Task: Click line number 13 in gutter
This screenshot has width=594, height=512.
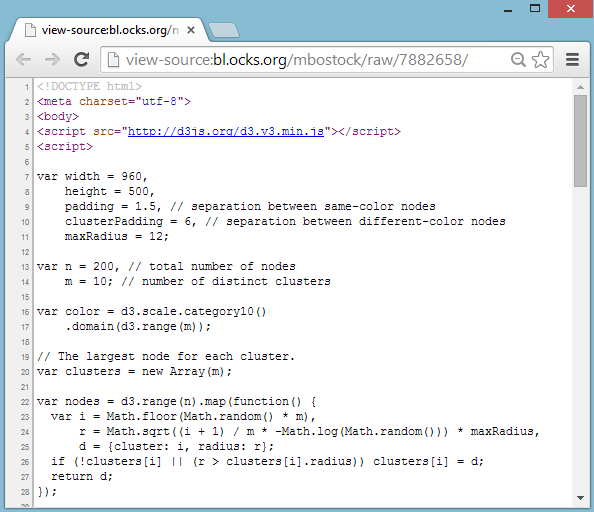Action: [25, 267]
